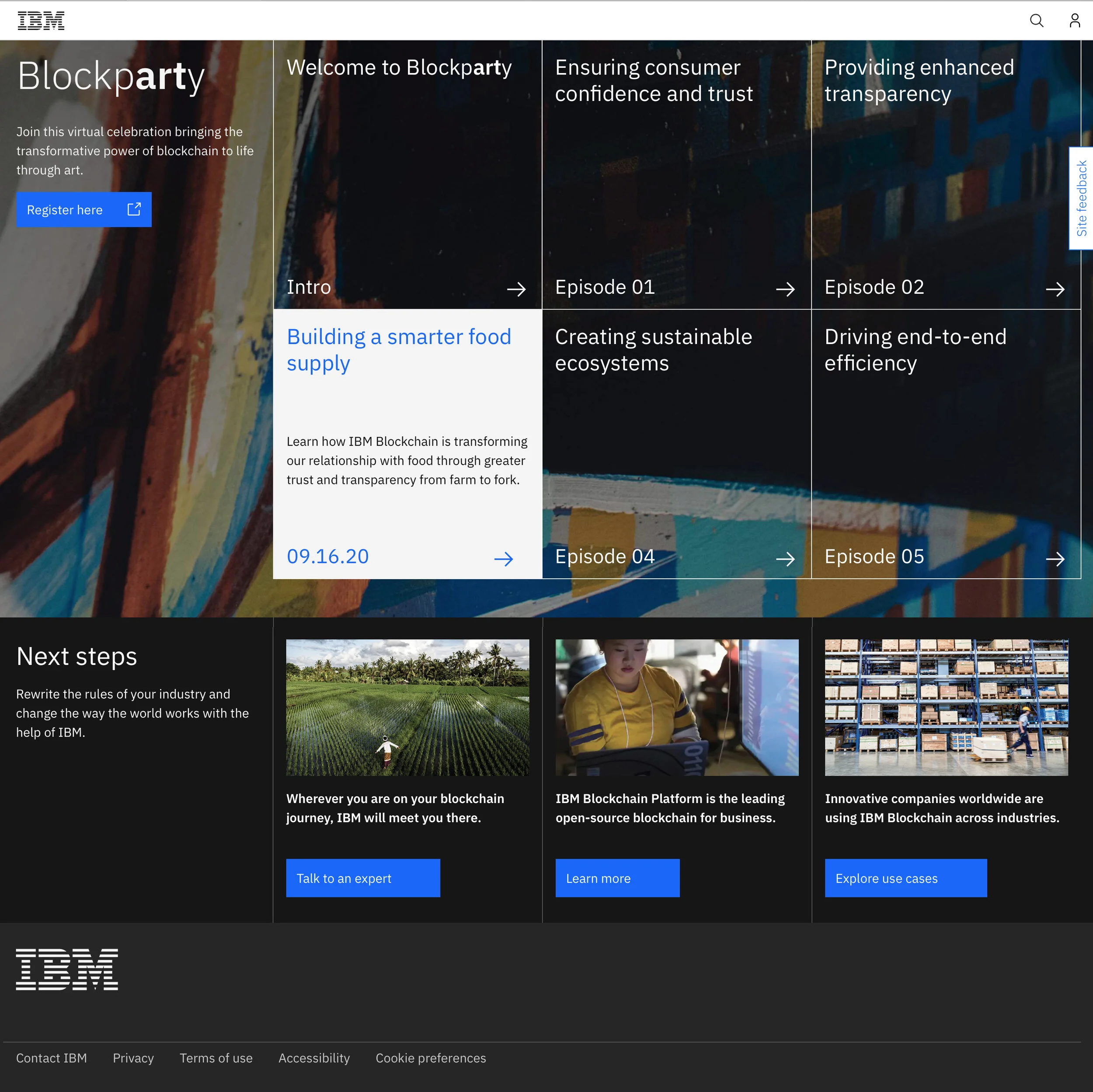Viewport: 1093px width, 1092px height.
Task: Click Register here
Action: [65, 209]
